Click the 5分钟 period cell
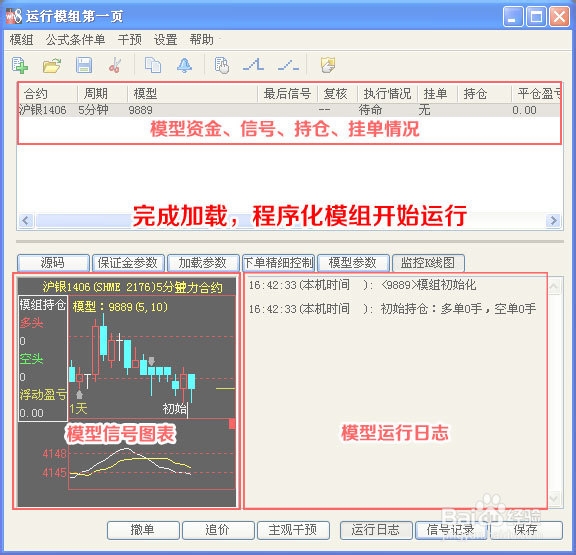576x555 pixels. [x=93, y=110]
